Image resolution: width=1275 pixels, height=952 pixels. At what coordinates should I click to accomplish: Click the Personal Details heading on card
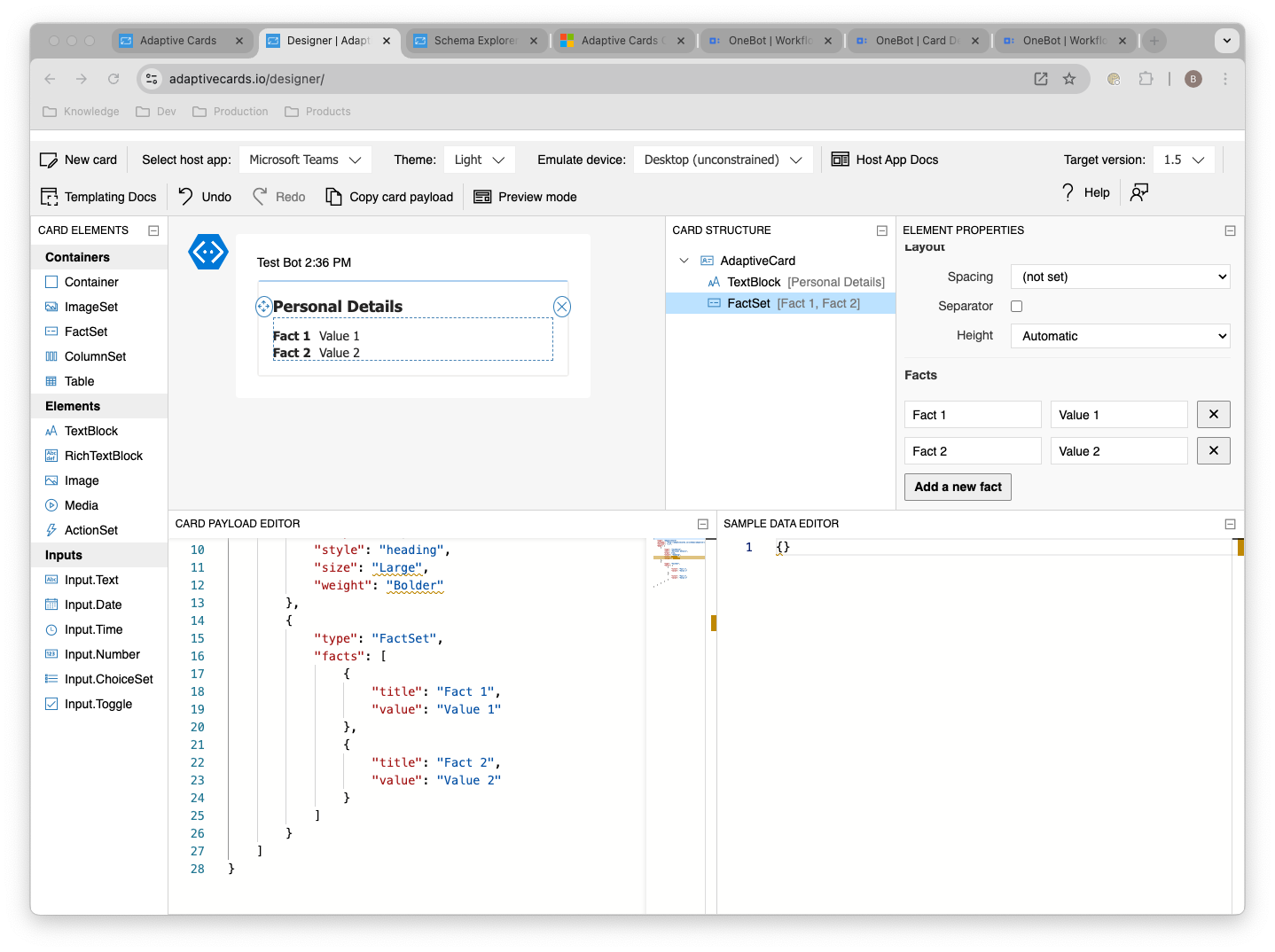pos(338,307)
